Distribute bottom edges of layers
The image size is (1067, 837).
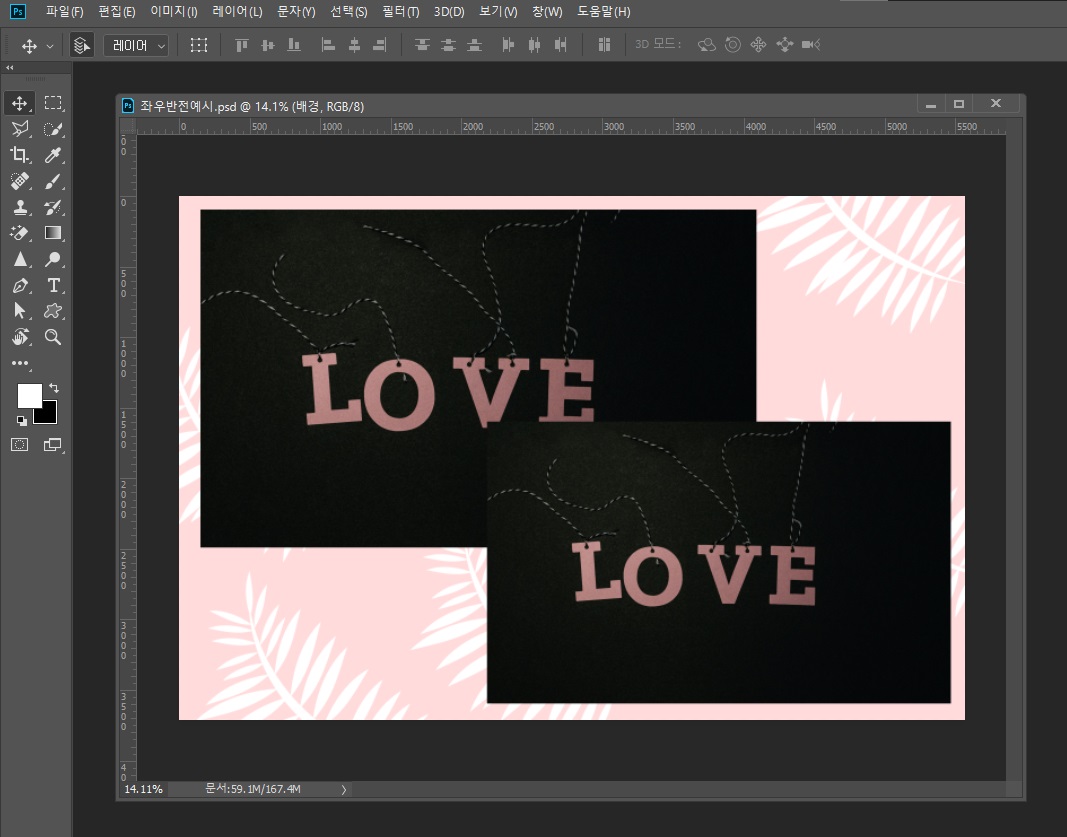[474, 45]
